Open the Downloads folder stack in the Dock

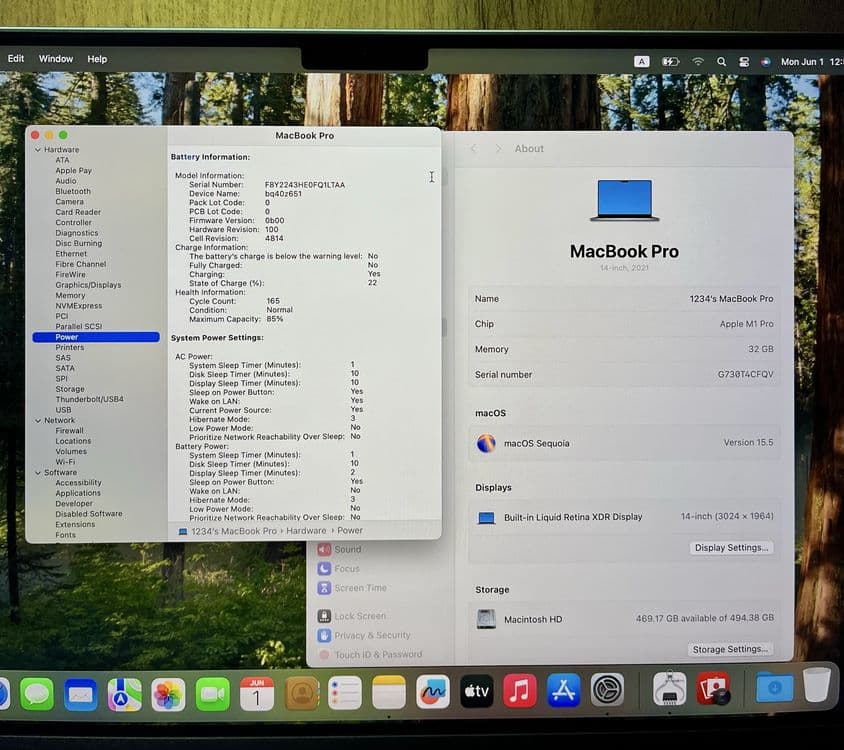[774, 686]
